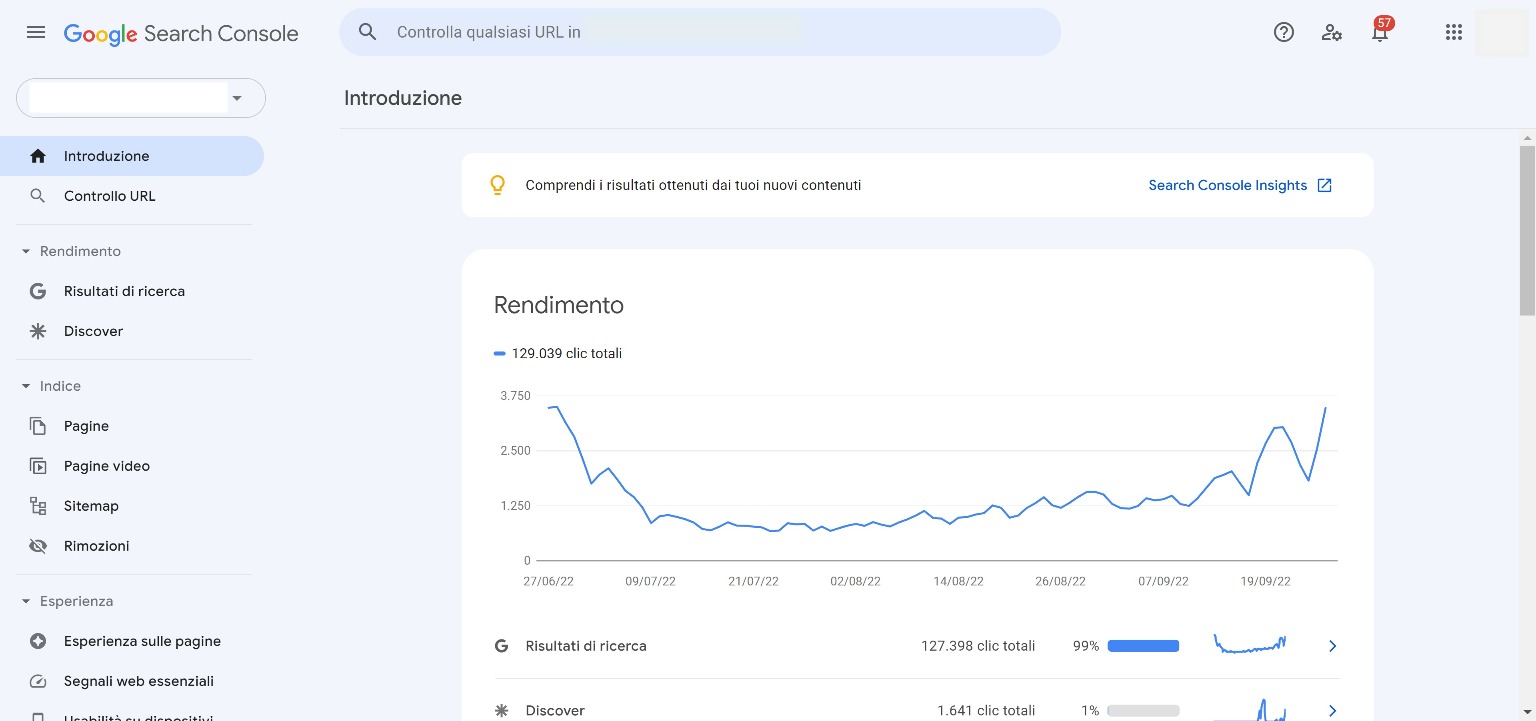Click the 27/06/22 chart date label
Viewport: 1536px width, 721px height.
coord(548,581)
